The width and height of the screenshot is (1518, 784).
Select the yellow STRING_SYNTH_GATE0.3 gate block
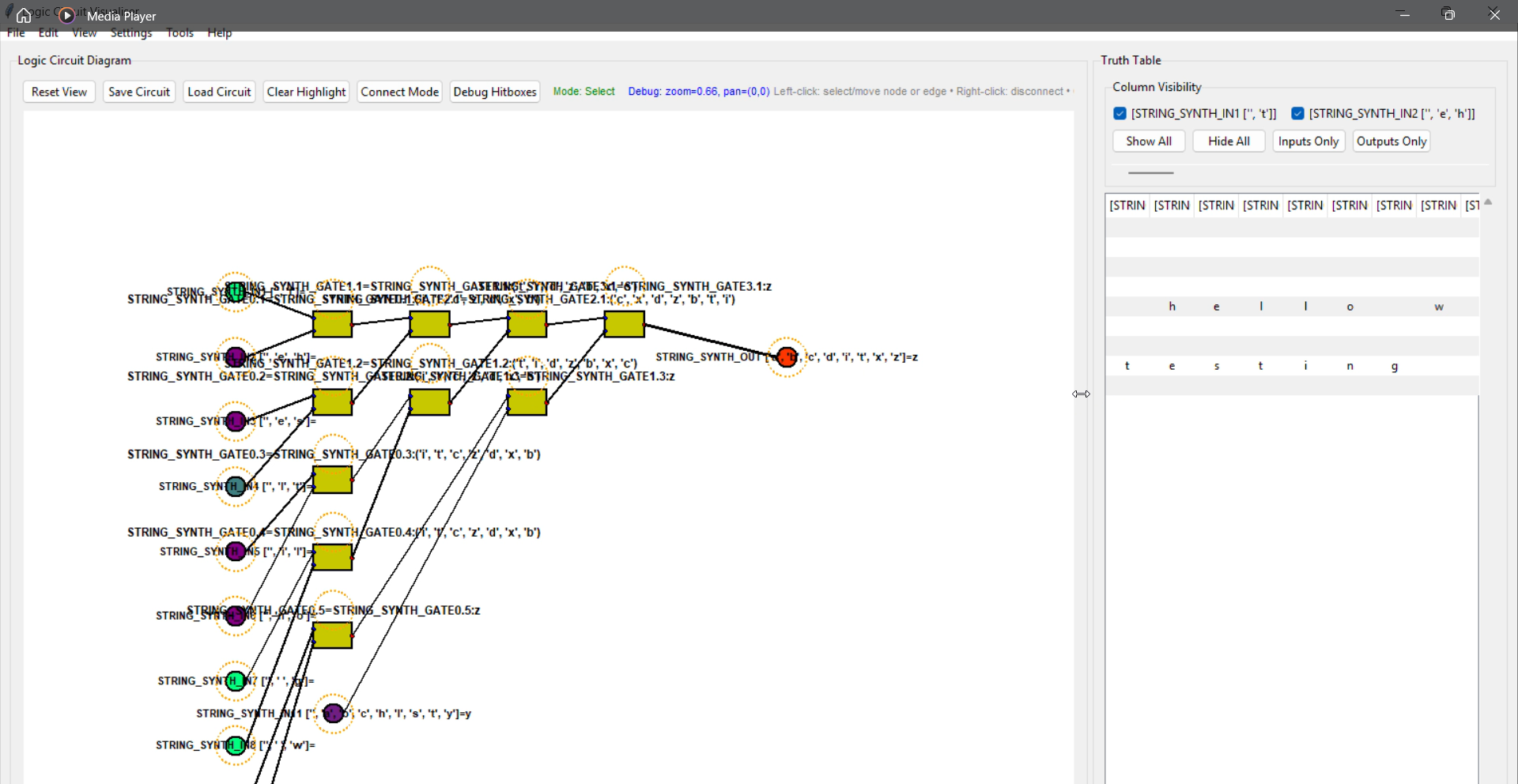click(332, 480)
